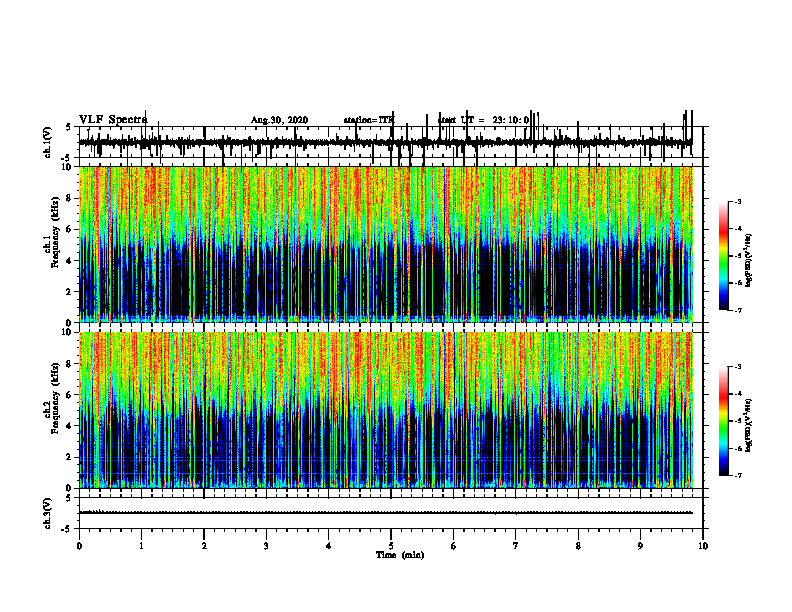This screenshot has height=612, width=792.
Task: Click the "2" kHz tick on ch.1 axis
Action: click(x=69, y=292)
